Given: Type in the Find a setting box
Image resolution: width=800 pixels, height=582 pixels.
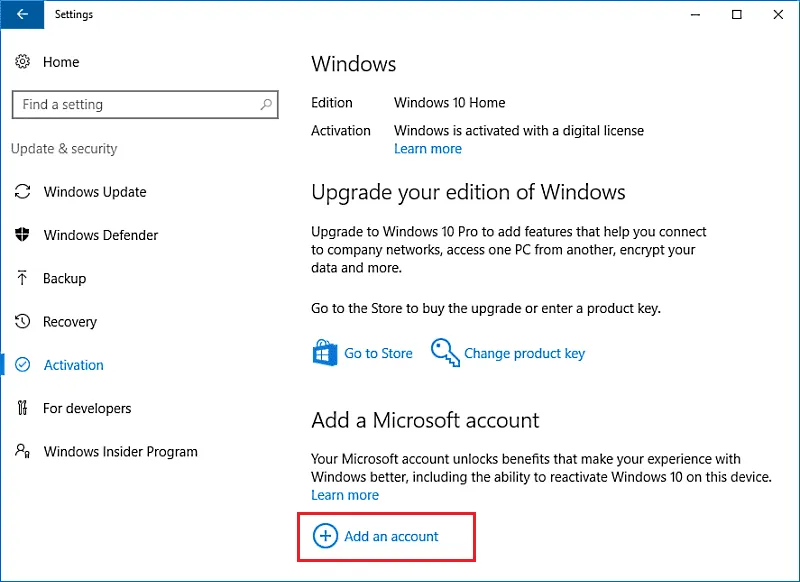Looking at the screenshot, I should (x=135, y=104).
